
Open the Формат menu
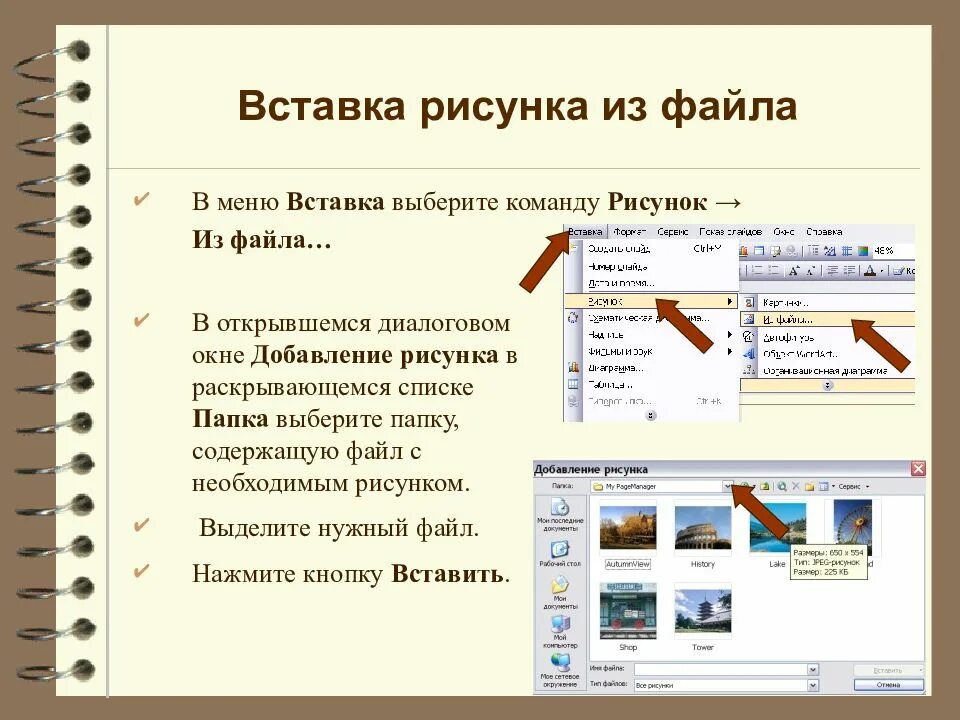coord(630,231)
